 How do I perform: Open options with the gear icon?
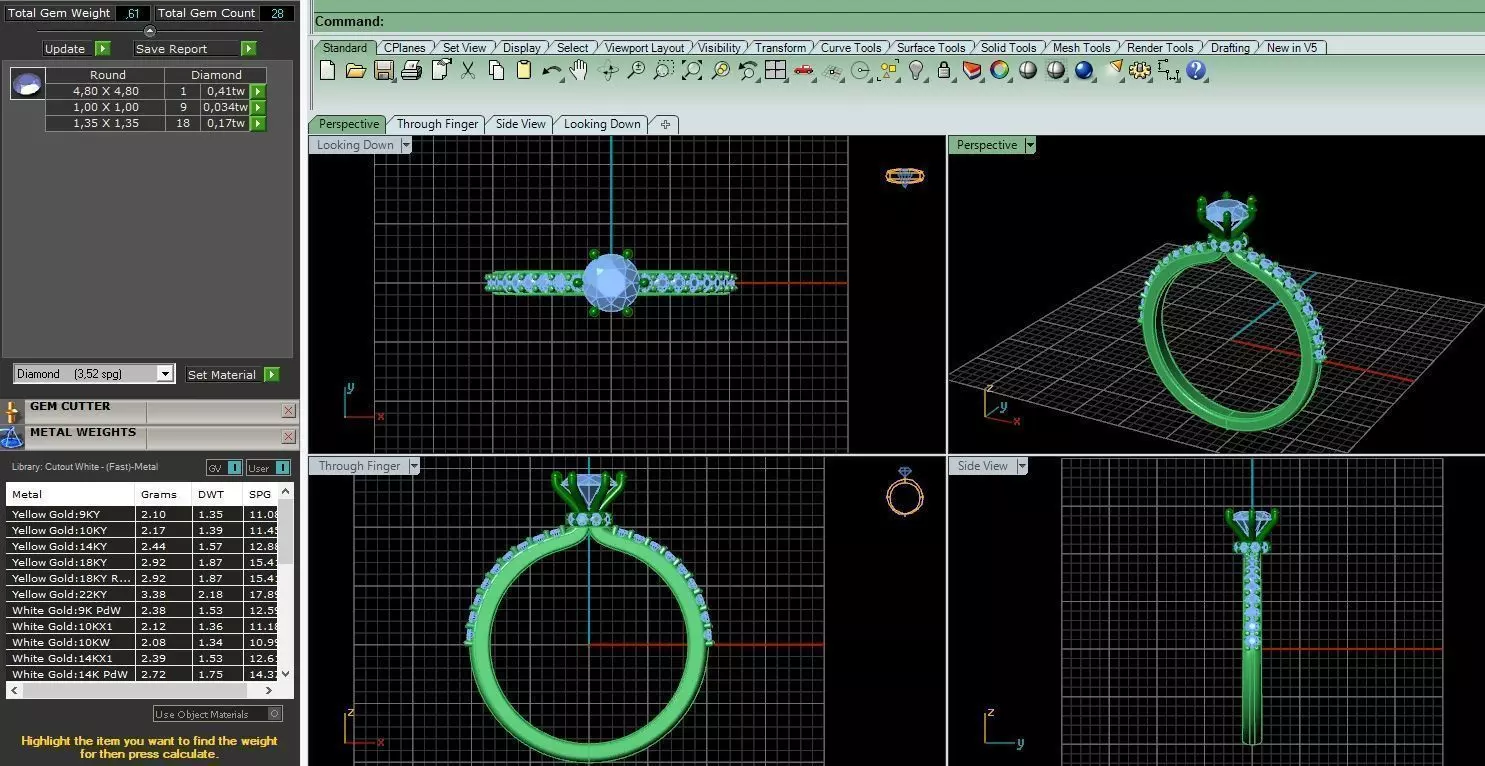pyautogui.click(x=1140, y=70)
